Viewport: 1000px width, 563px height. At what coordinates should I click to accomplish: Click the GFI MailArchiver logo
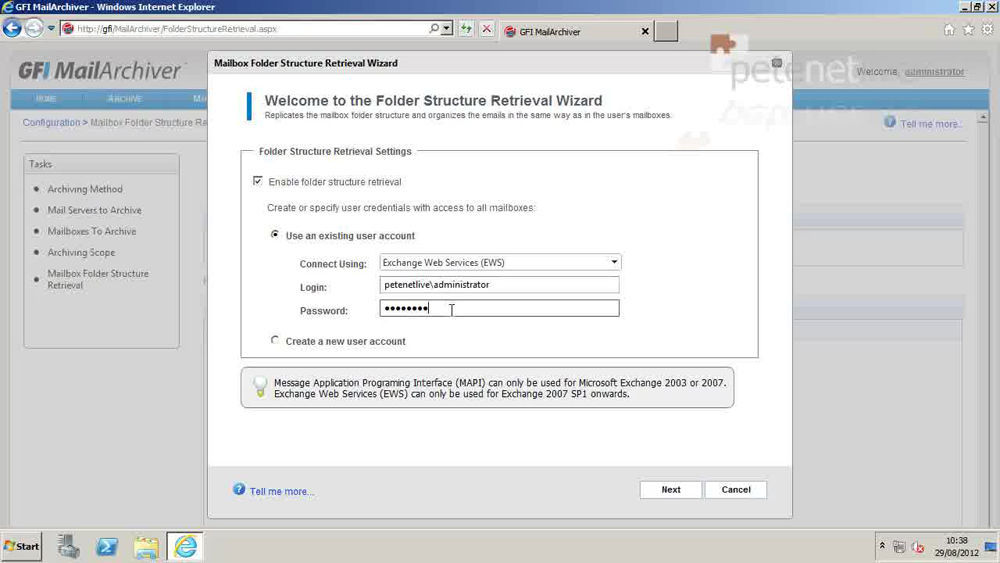[100, 70]
